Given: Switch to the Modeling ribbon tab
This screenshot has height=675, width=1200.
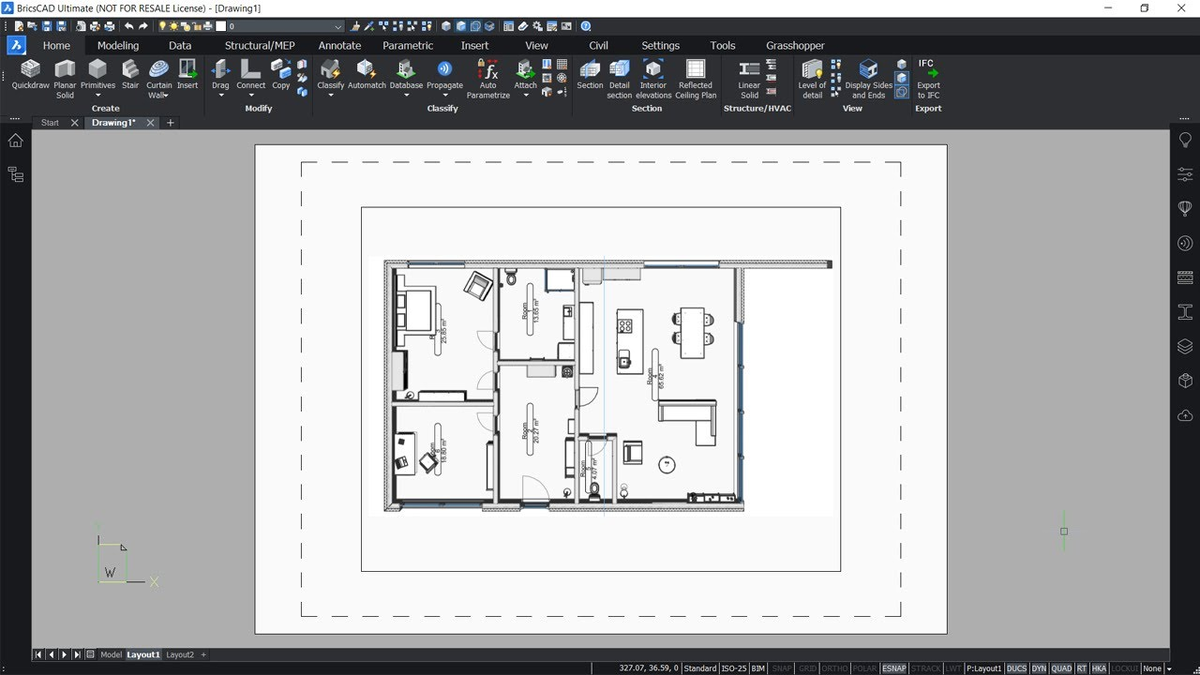Looking at the screenshot, I should [118, 45].
